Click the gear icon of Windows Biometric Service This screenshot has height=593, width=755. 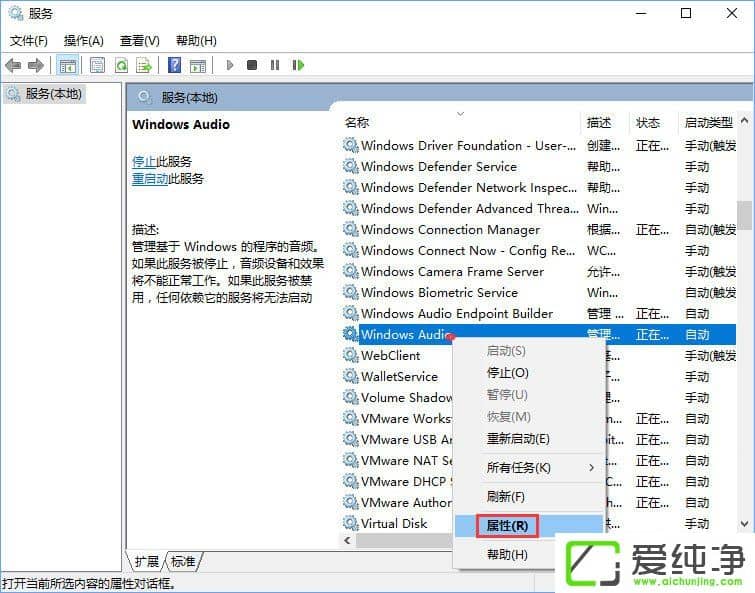[350, 292]
